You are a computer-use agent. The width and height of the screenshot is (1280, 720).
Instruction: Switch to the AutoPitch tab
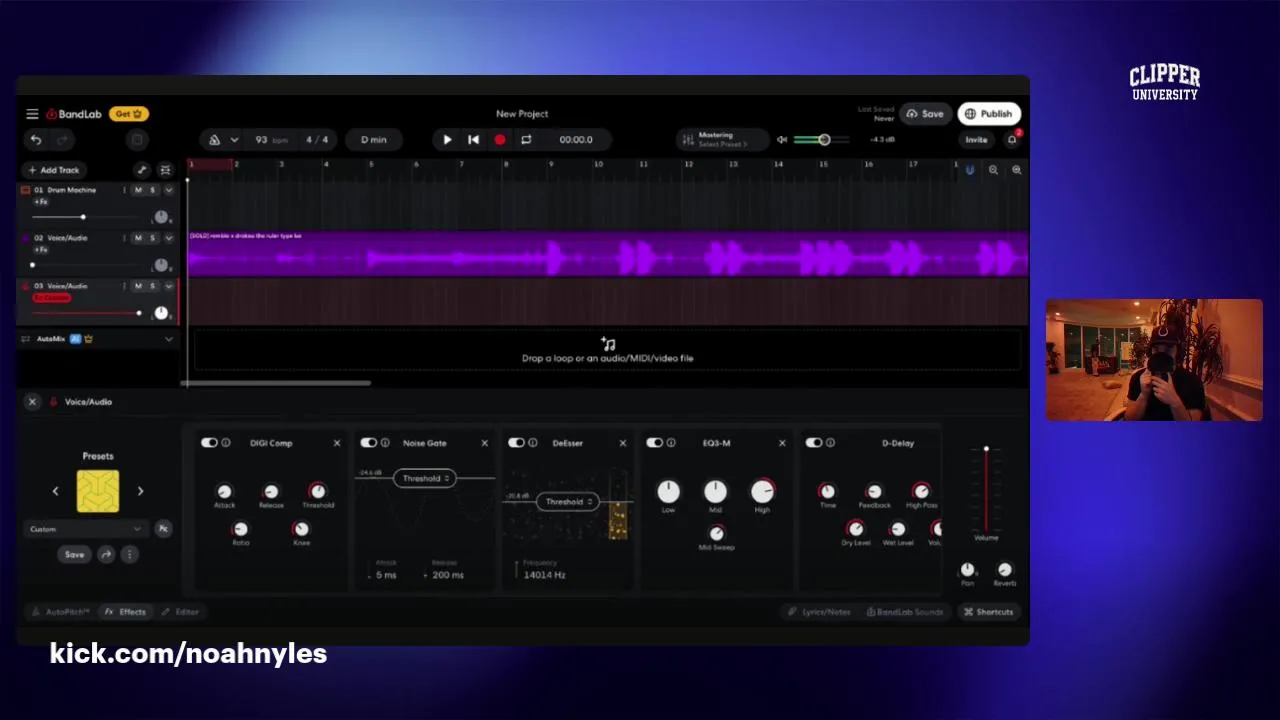(x=61, y=612)
